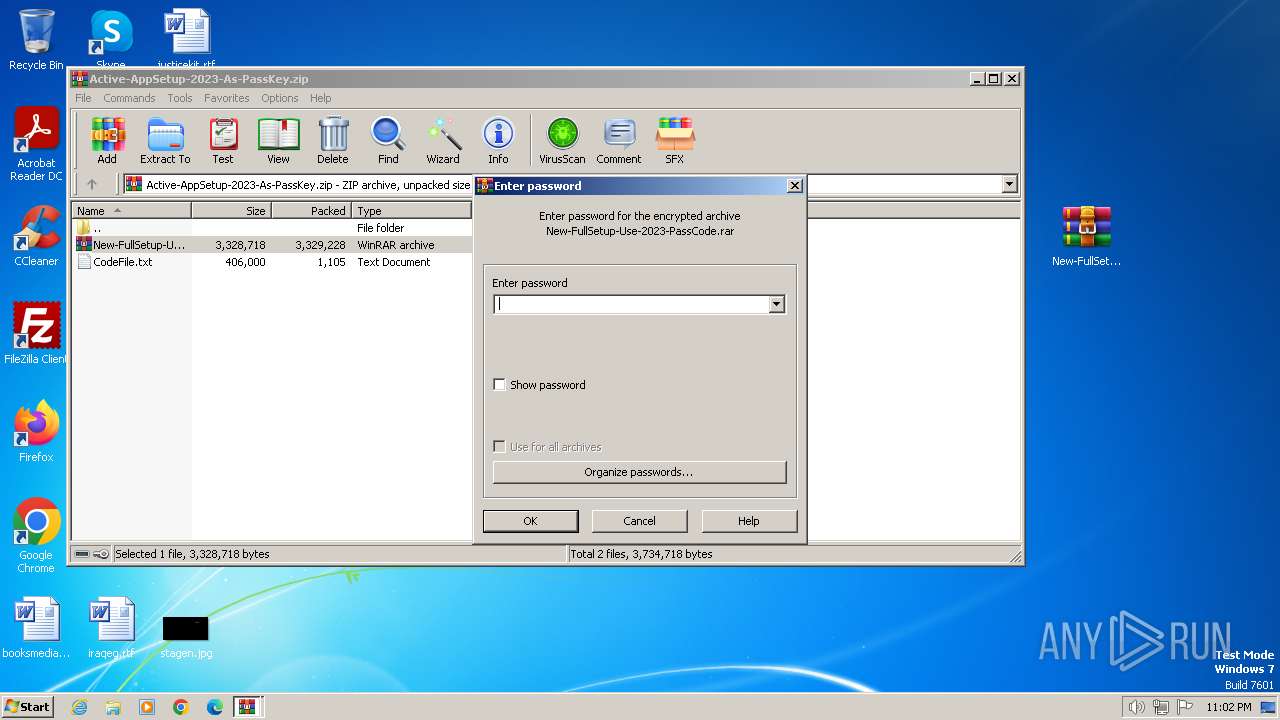
Task: Sort file list by Packed column
Action: pyautogui.click(x=311, y=211)
